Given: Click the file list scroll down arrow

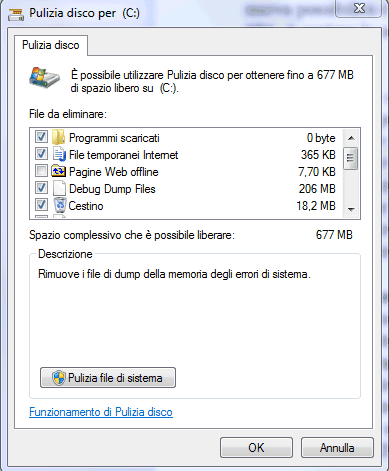Looking at the screenshot, I should click(x=351, y=209).
